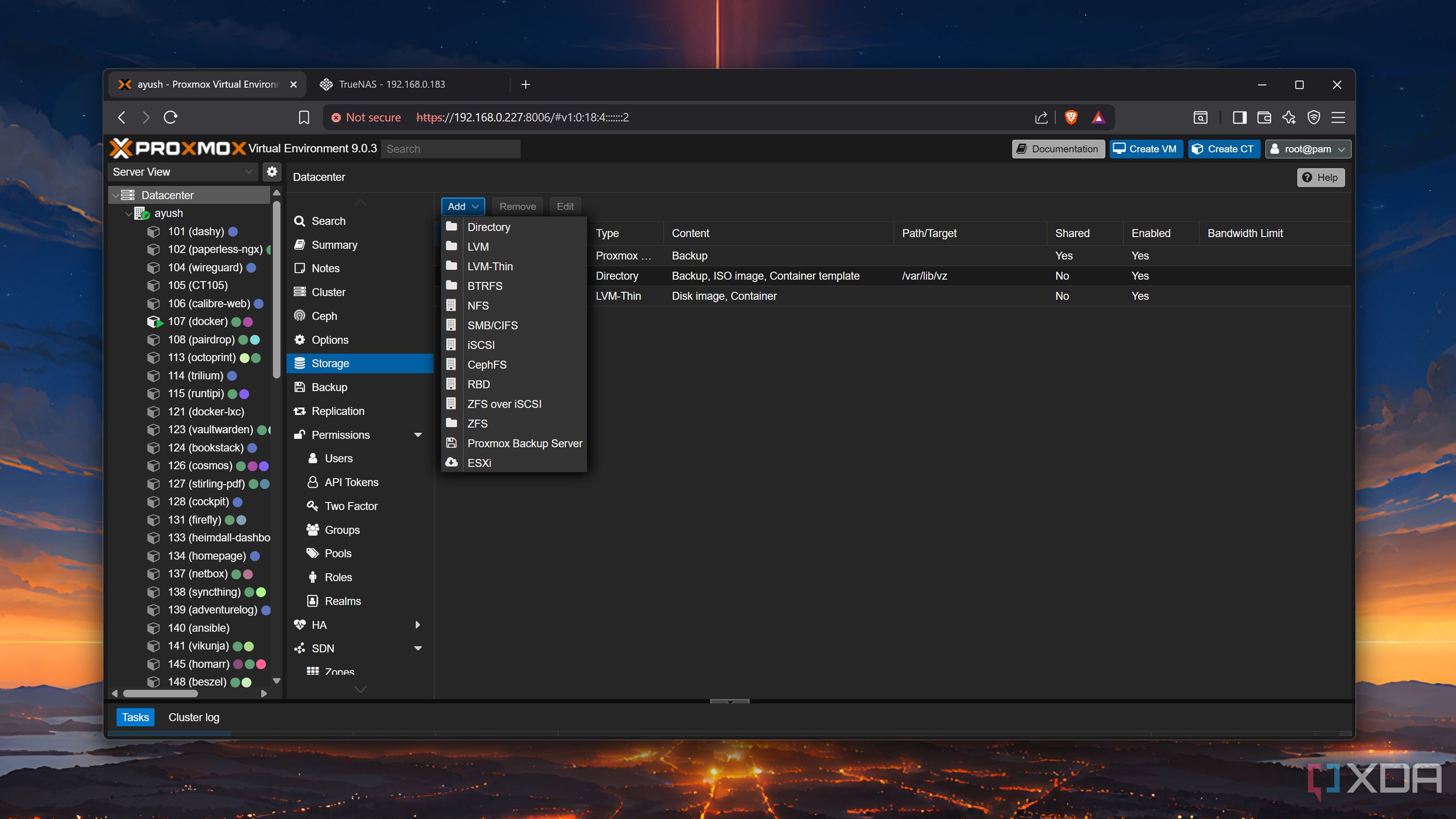This screenshot has height=819, width=1456.
Task: Choose SMB/CIFS from the Add menu
Action: pos(514,326)
